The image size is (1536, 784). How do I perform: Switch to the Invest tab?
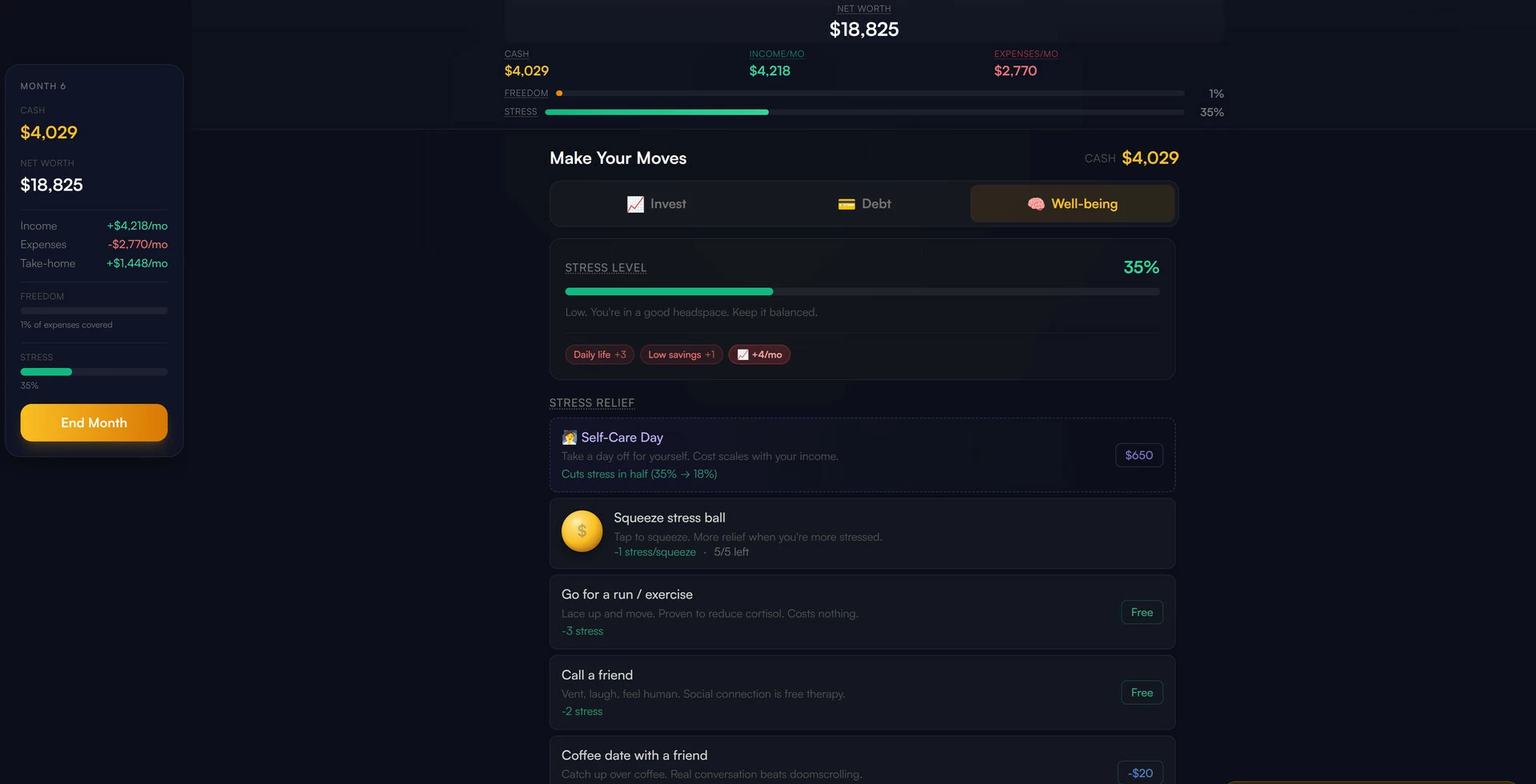click(x=656, y=204)
